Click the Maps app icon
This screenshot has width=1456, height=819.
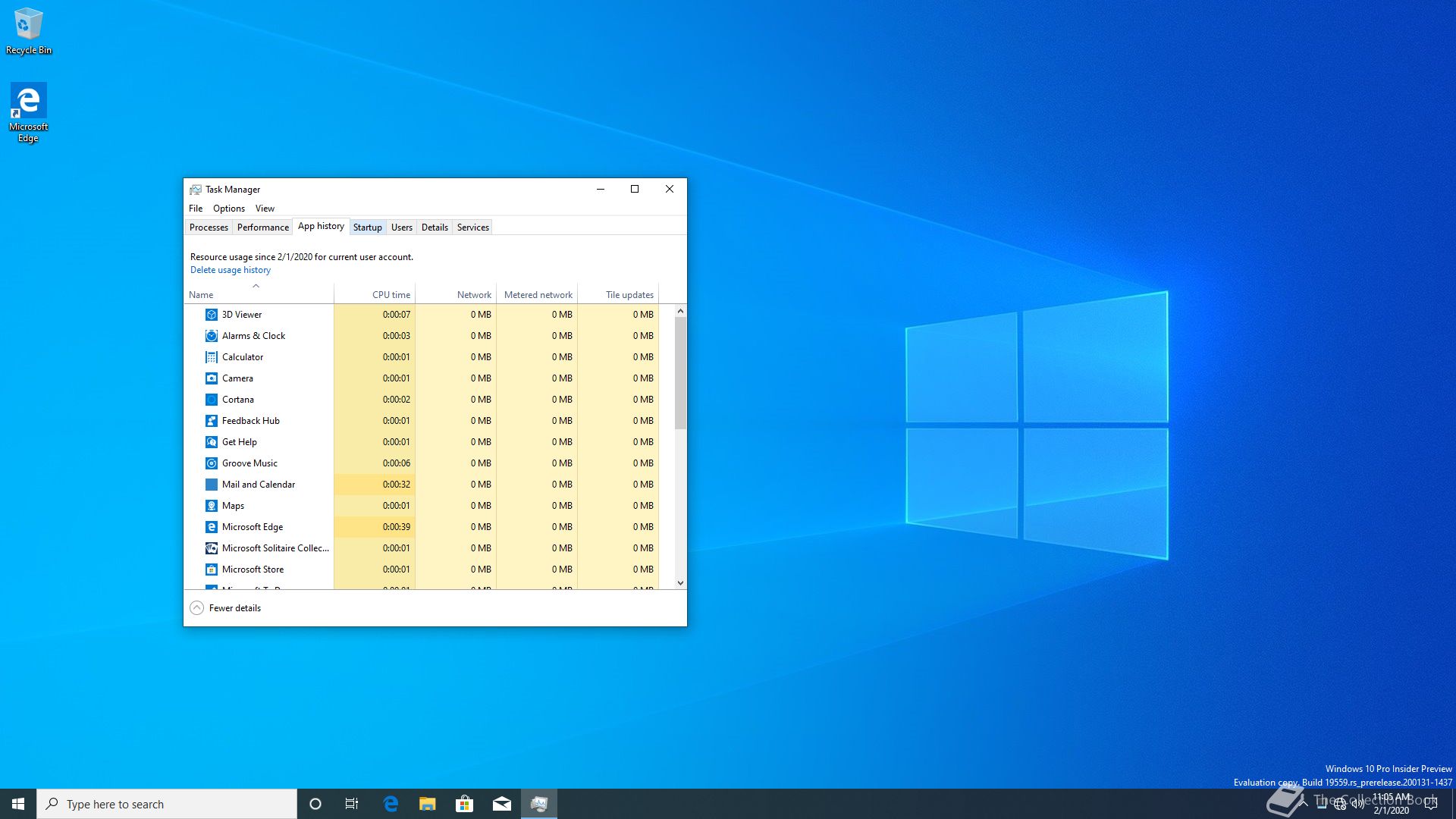[x=212, y=506]
